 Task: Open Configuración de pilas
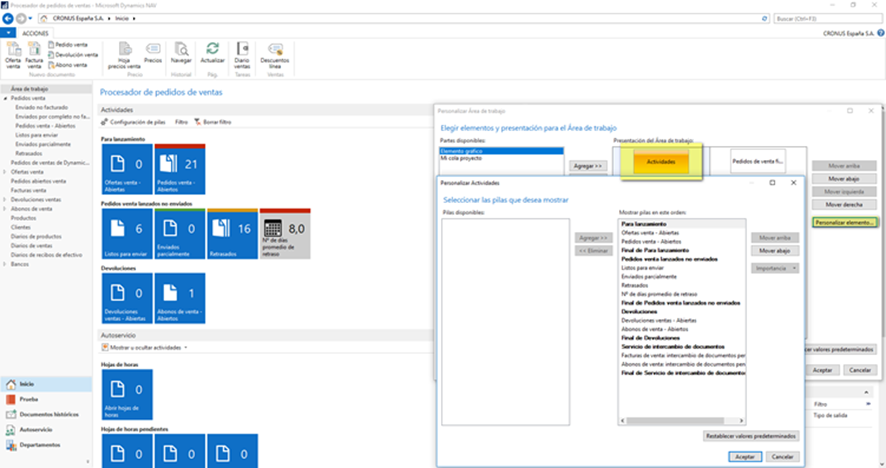[133, 122]
